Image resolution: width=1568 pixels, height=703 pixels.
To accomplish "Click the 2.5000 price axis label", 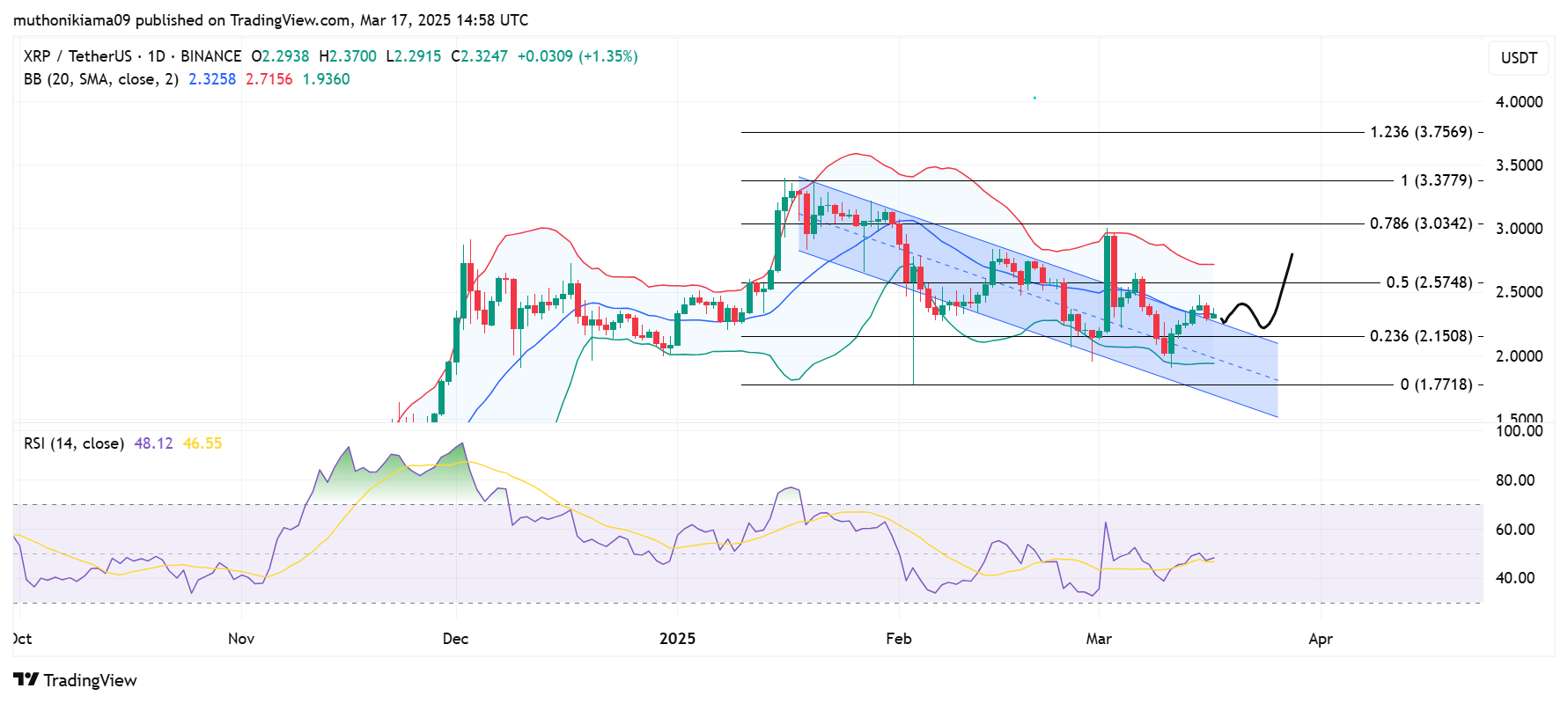I will pyautogui.click(x=1519, y=292).
